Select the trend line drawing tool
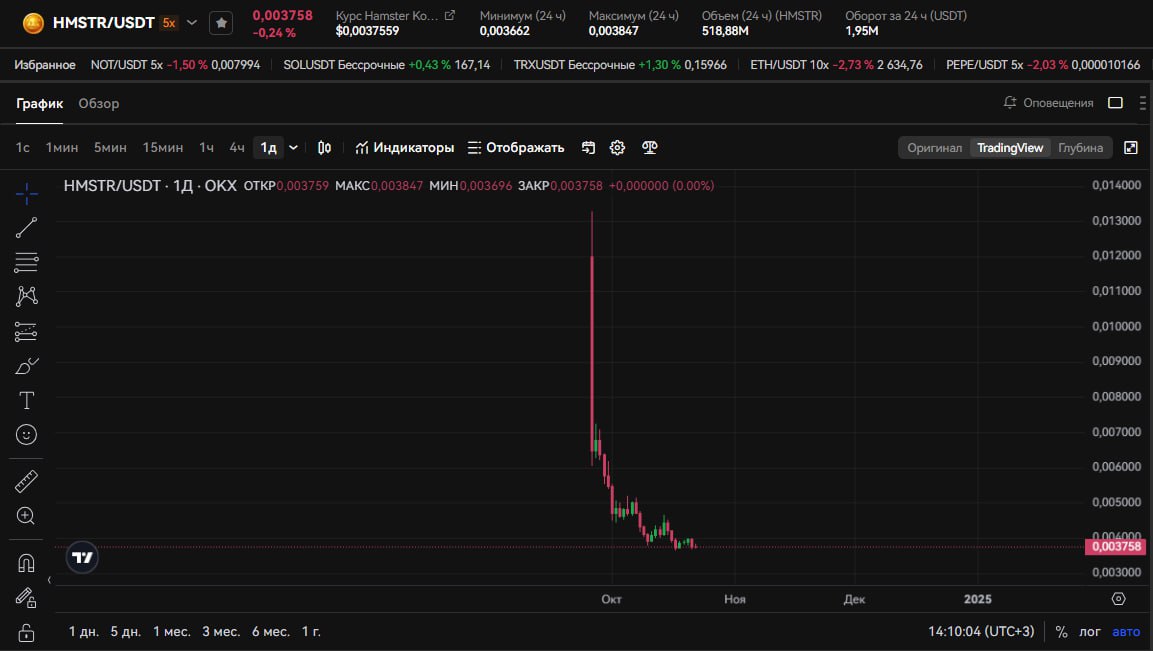 click(26, 228)
